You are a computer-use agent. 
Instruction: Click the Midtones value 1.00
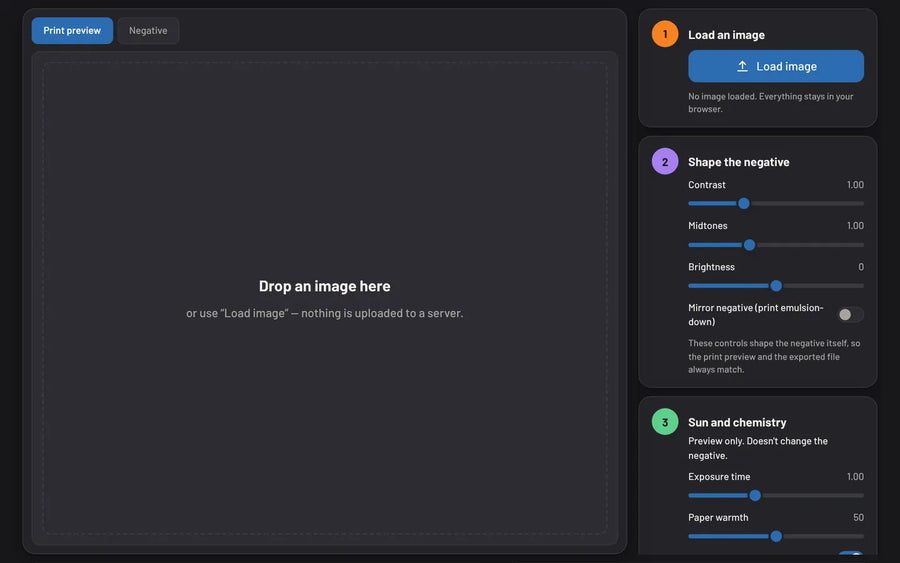tap(855, 226)
